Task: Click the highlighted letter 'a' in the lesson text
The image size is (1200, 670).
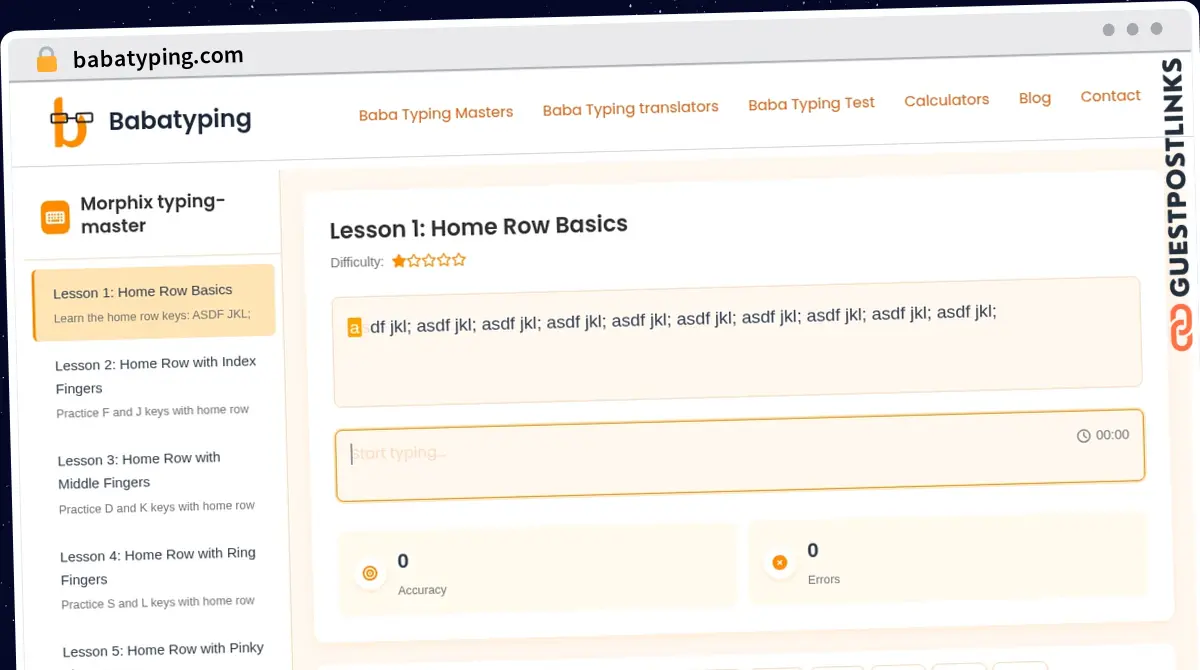Action: pos(354,327)
